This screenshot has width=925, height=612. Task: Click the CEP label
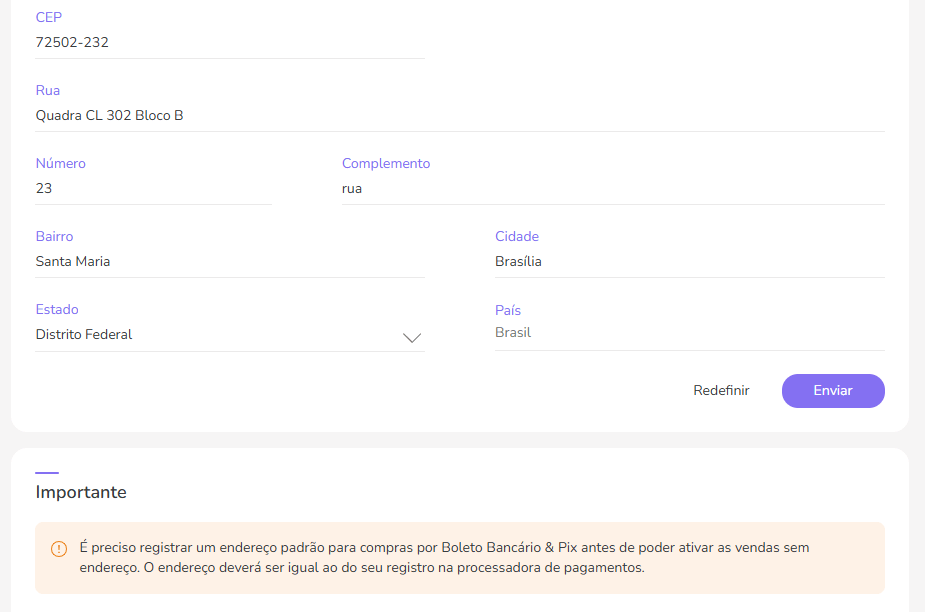[x=48, y=17]
